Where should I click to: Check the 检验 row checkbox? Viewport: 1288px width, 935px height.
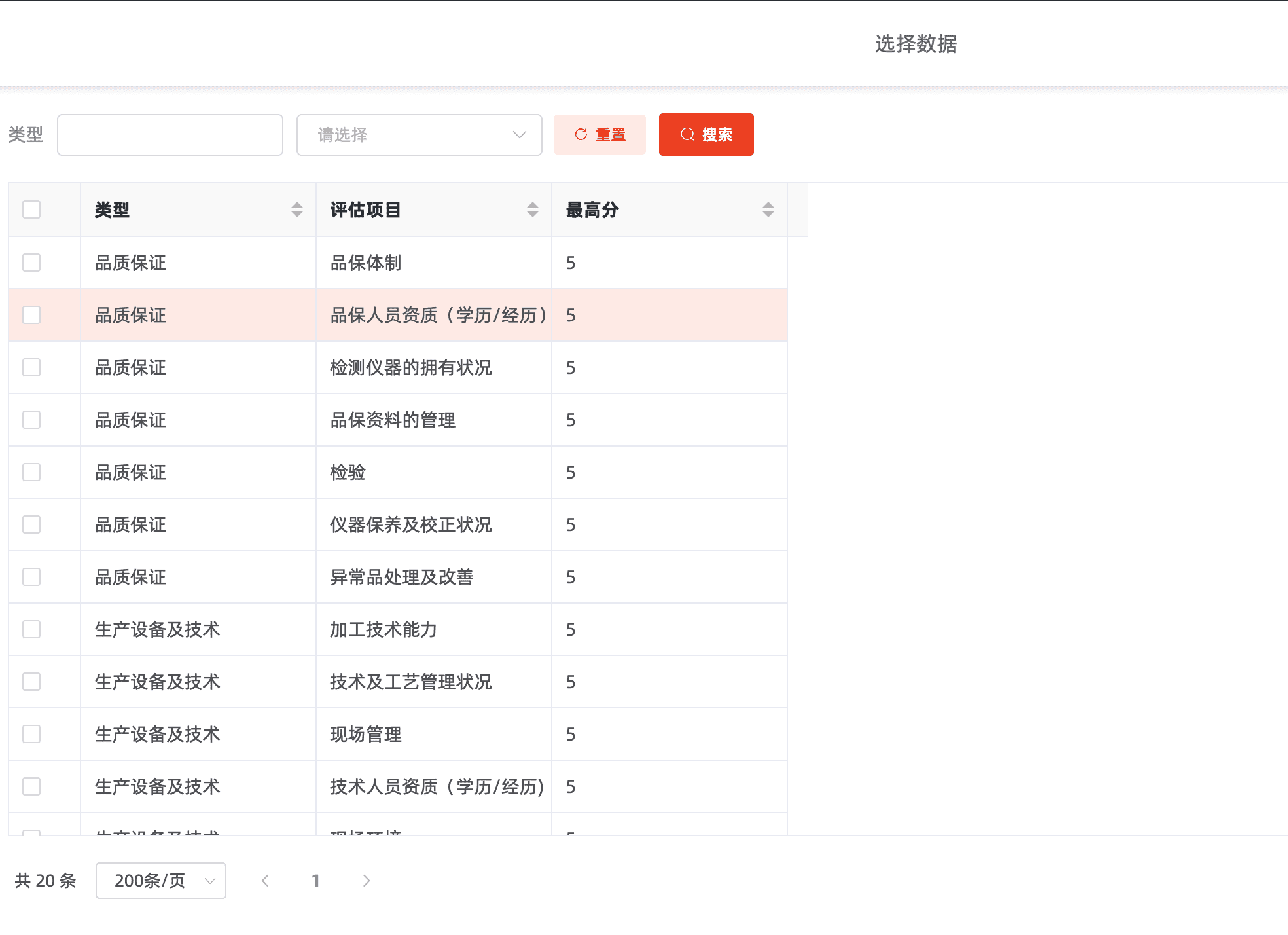pyautogui.click(x=31, y=472)
